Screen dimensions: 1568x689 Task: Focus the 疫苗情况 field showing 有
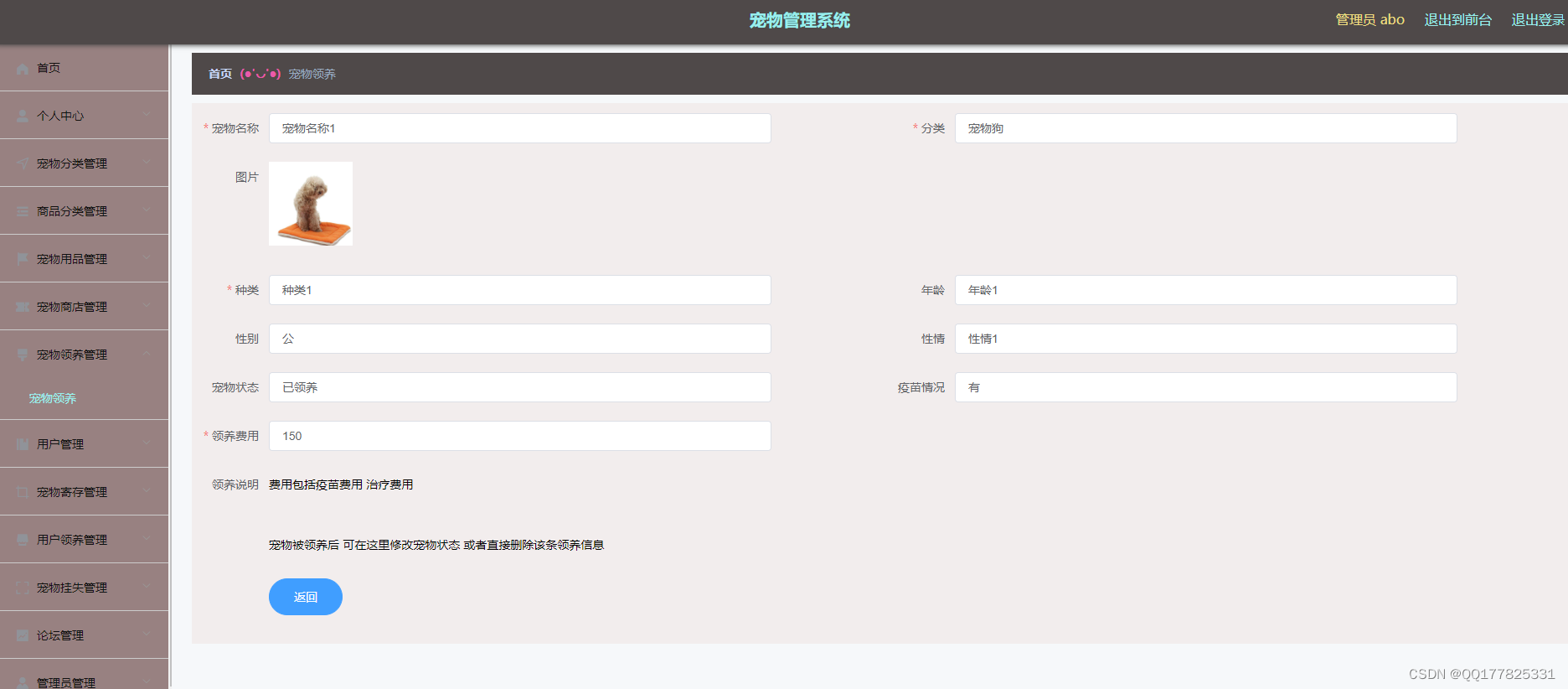[x=1206, y=387]
